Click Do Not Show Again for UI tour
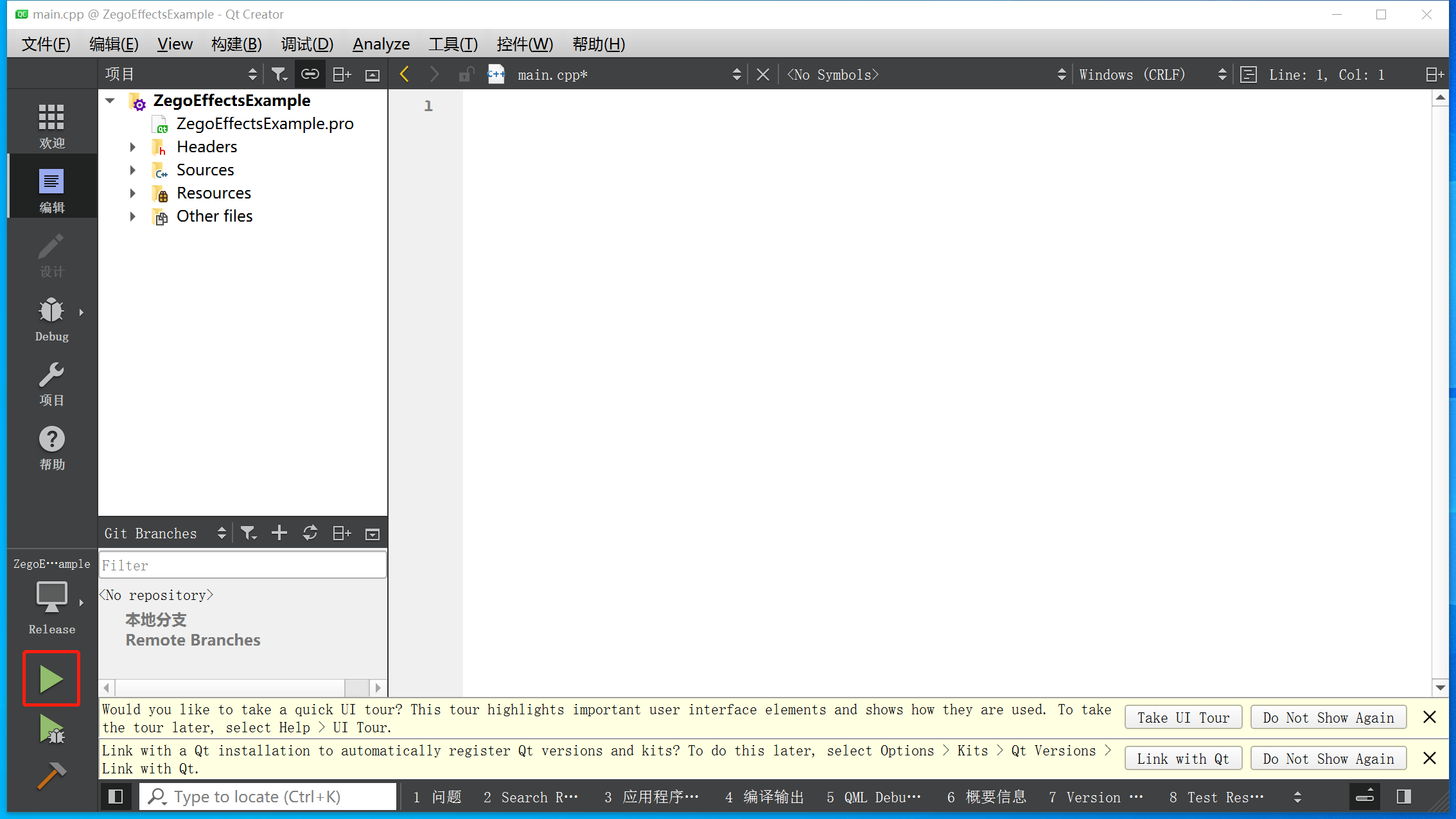 pyautogui.click(x=1328, y=718)
